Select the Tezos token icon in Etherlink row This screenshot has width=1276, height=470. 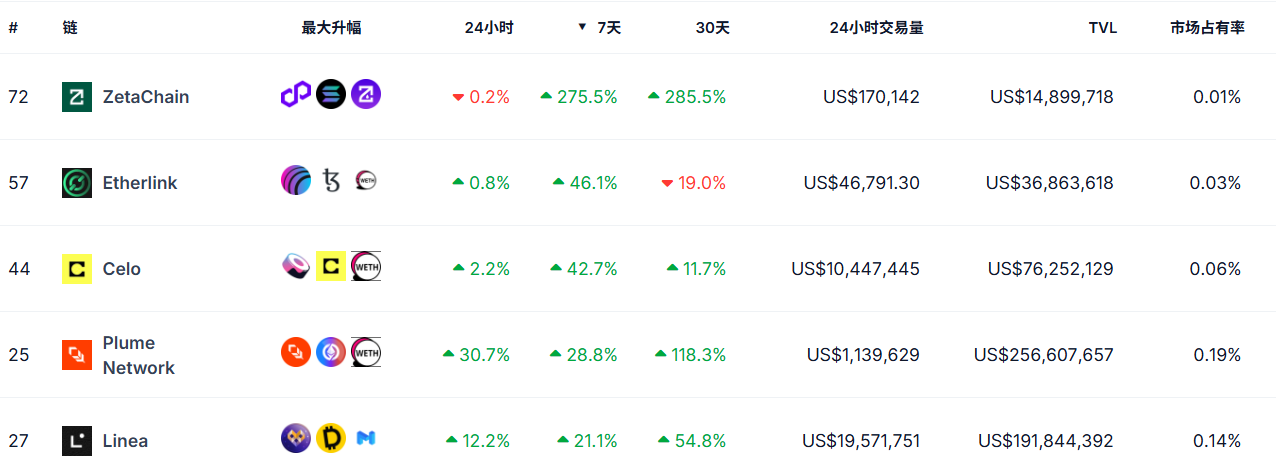pos(331,181)
